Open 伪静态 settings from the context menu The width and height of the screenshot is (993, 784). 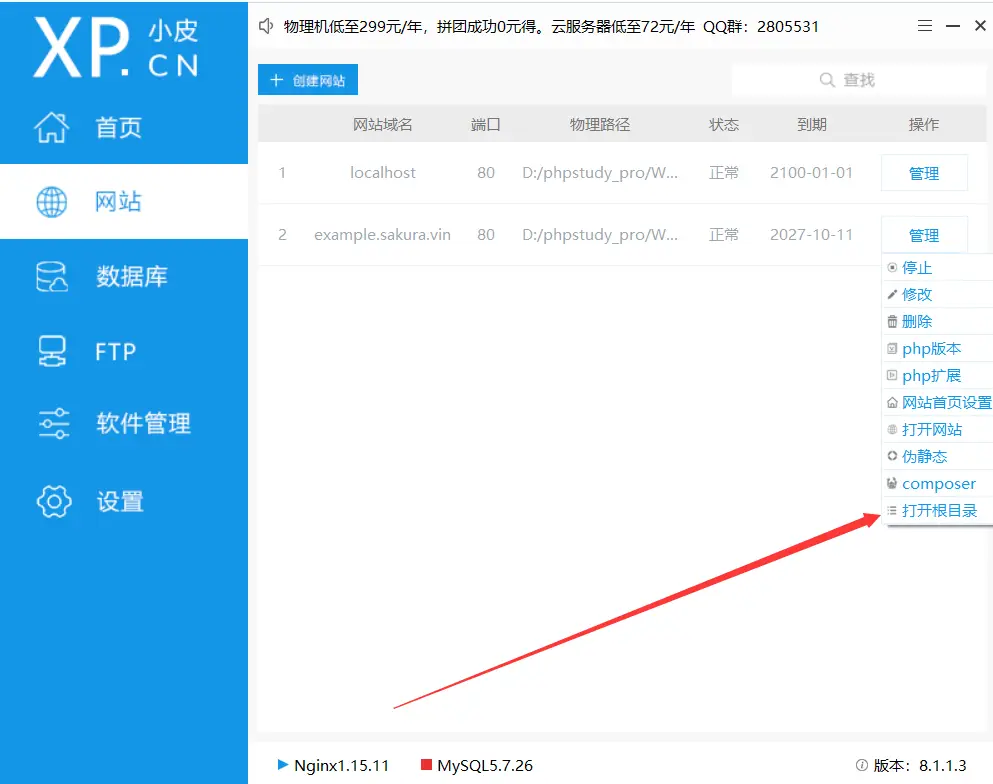click(921, 456)
